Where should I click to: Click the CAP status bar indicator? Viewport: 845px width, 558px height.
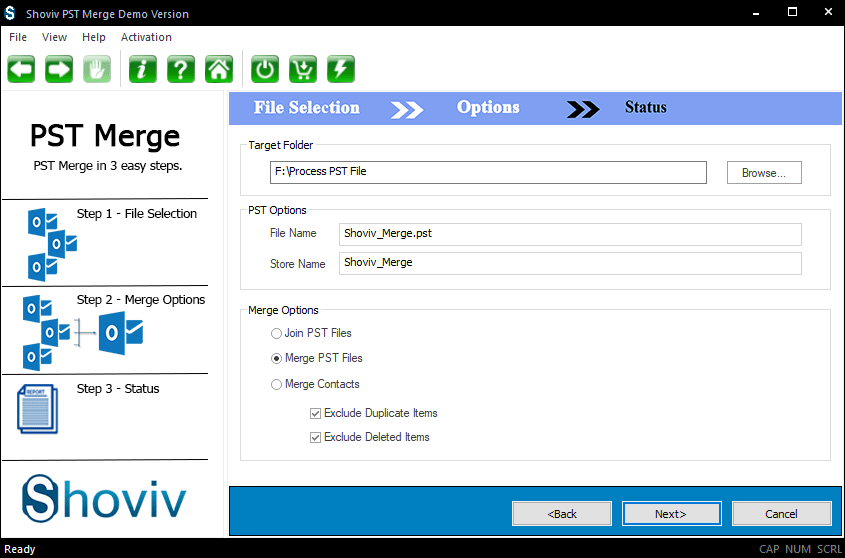(769, 549)
